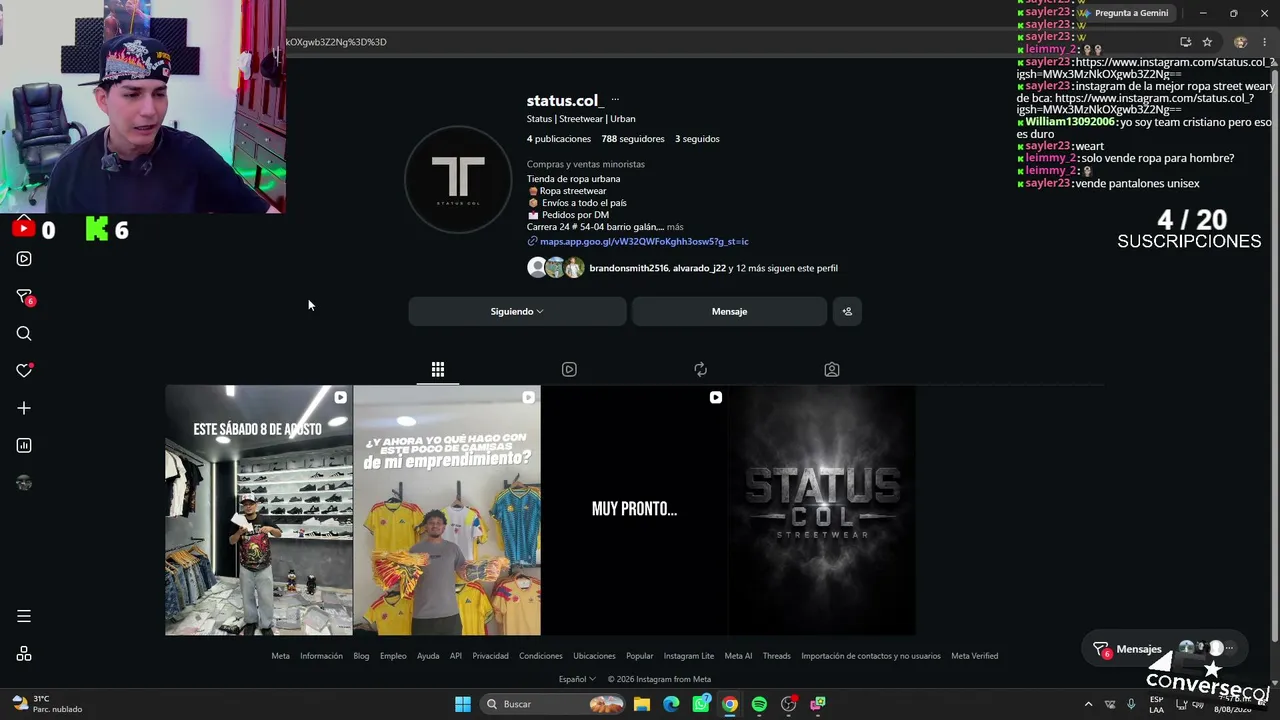This screenshot has height=720, width=1280.
Task: Create a new post with the plus icon
Action: [x=24, y=408]
